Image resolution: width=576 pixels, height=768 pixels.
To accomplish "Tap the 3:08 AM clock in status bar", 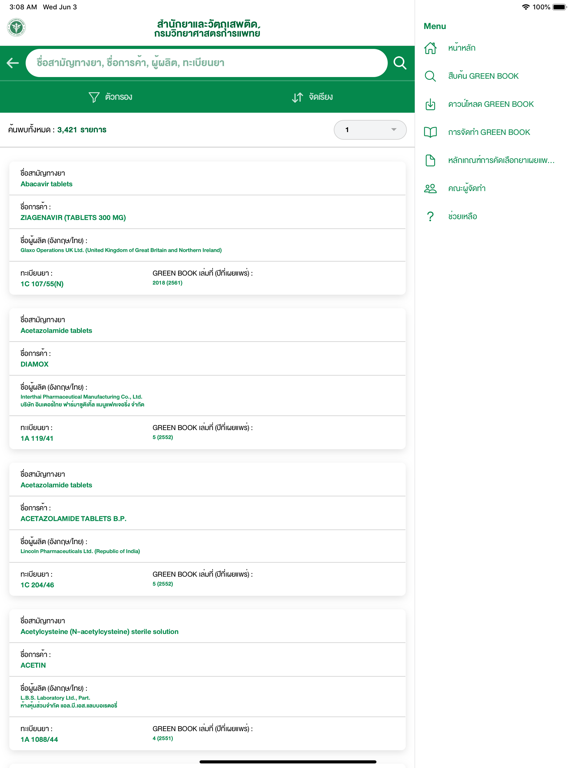I will [23, 7].
